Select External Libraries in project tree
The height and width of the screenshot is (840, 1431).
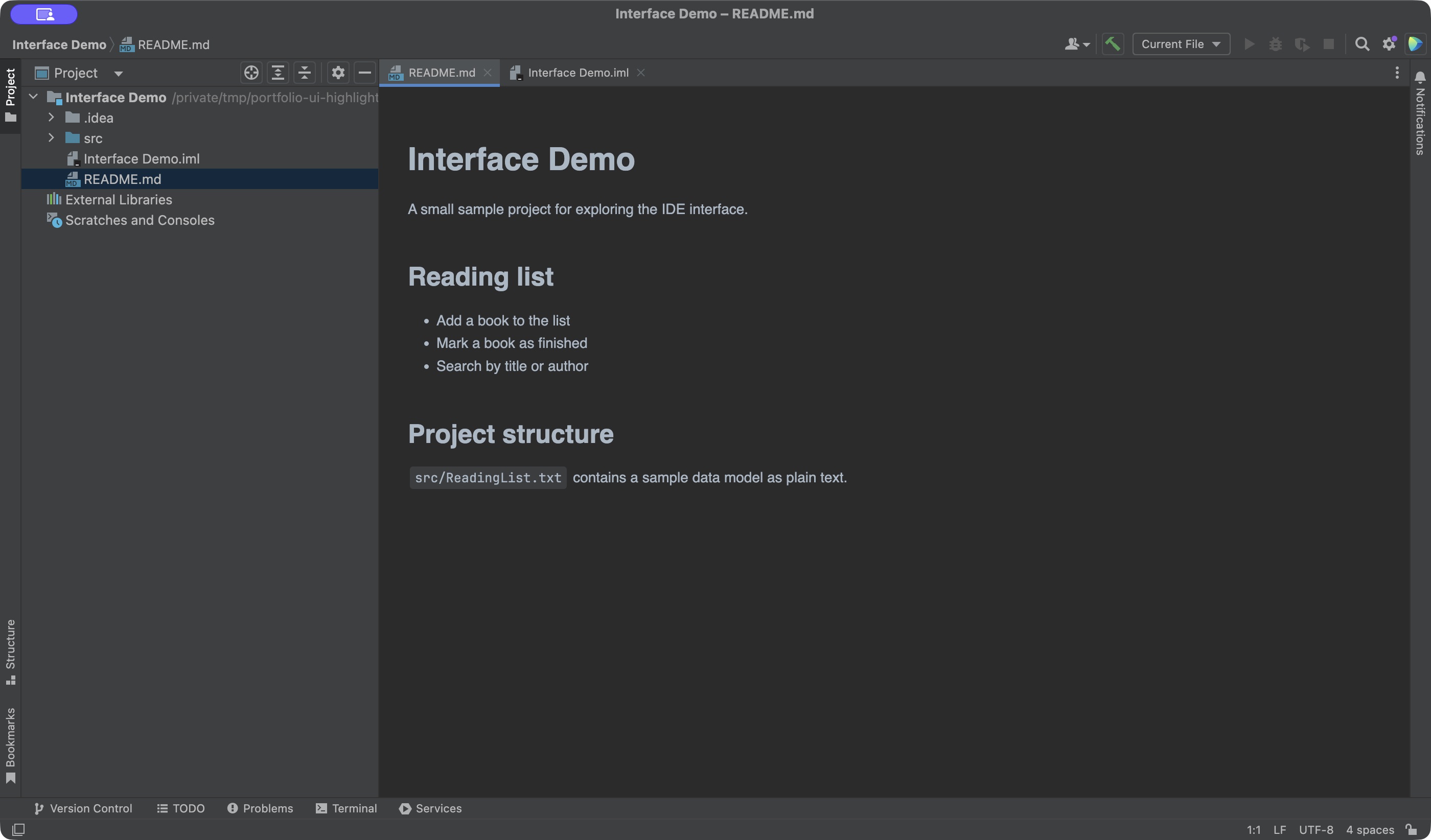pyautogui.click(x=200, y=199)
